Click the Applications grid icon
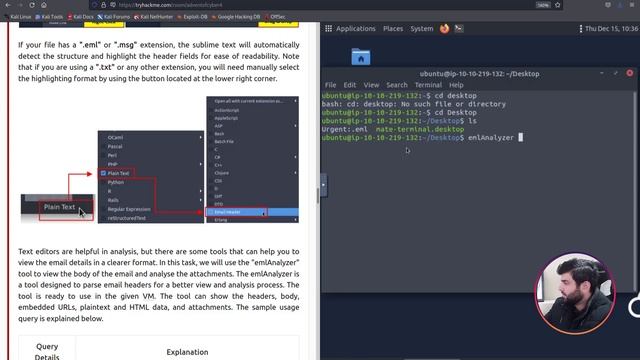This screenshot has width=640, height=360. (329, 29)
